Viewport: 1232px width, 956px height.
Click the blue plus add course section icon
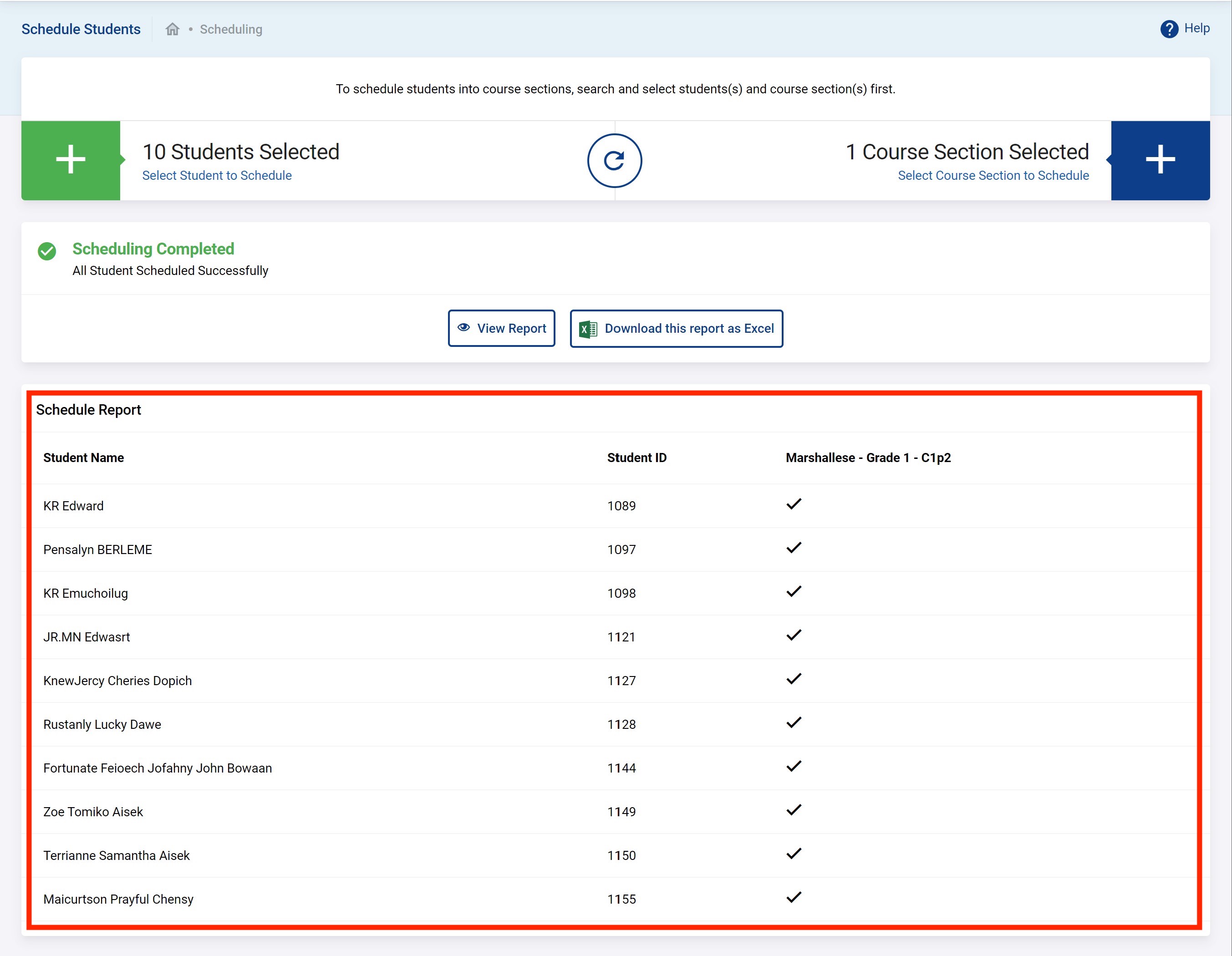pyautogui.click(x=1160, y=160)
